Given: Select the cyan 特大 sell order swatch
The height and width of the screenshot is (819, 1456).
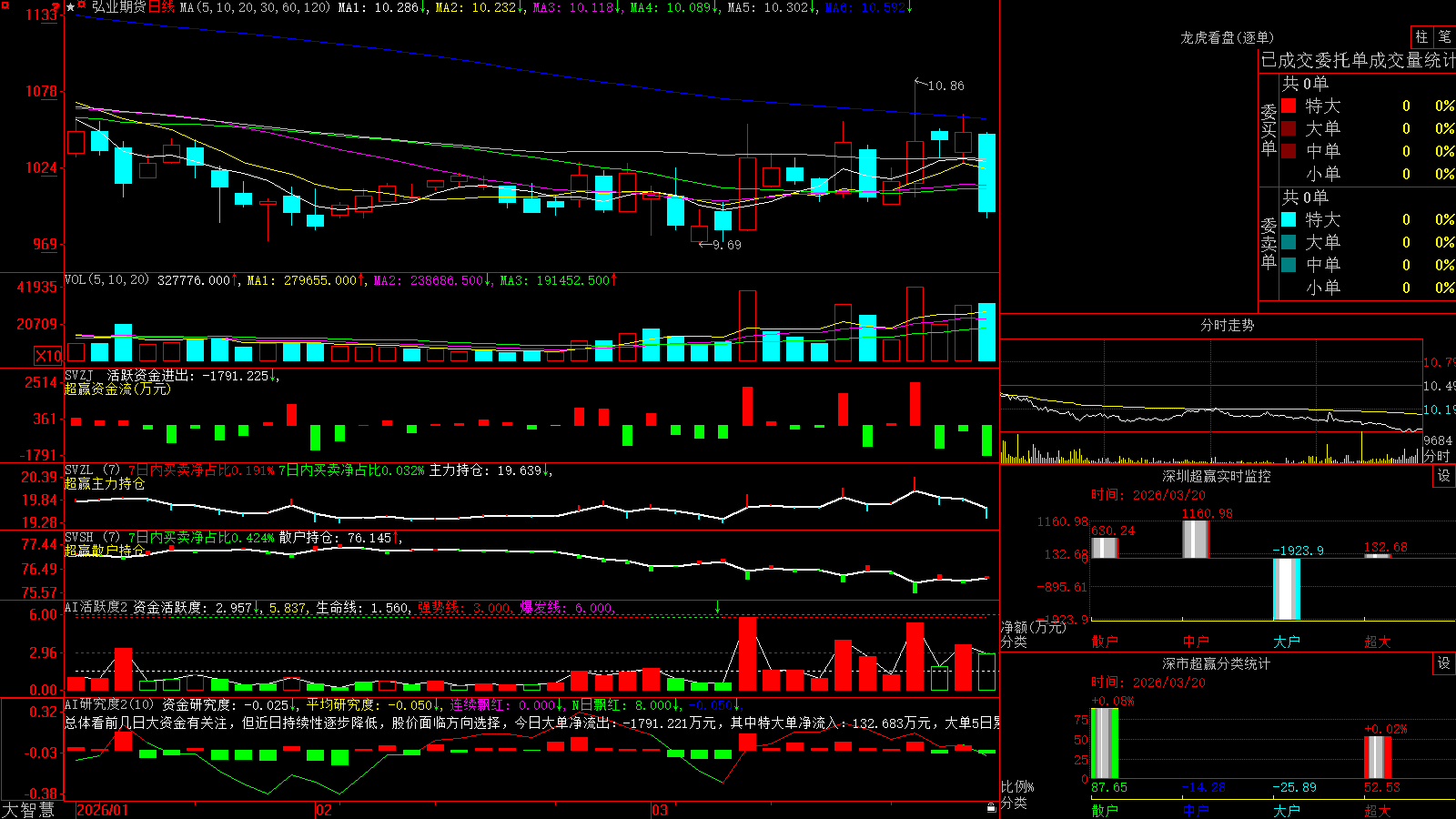Looking at the screenshot, I should [1289, 219].
